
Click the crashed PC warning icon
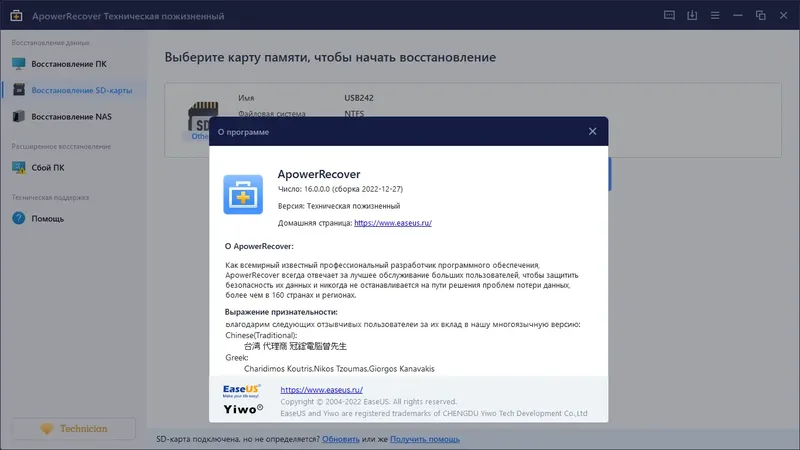tap(18, 167)
